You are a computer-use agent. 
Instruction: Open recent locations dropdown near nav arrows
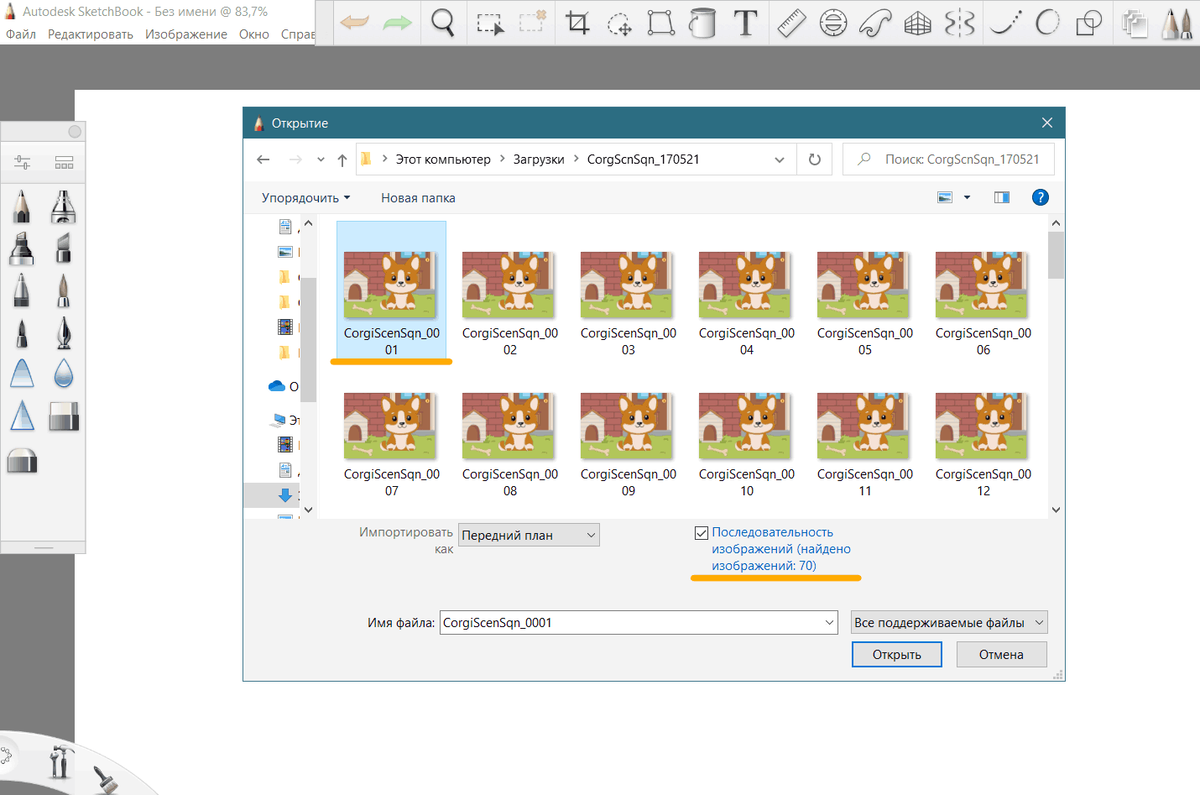pos(321,159)
